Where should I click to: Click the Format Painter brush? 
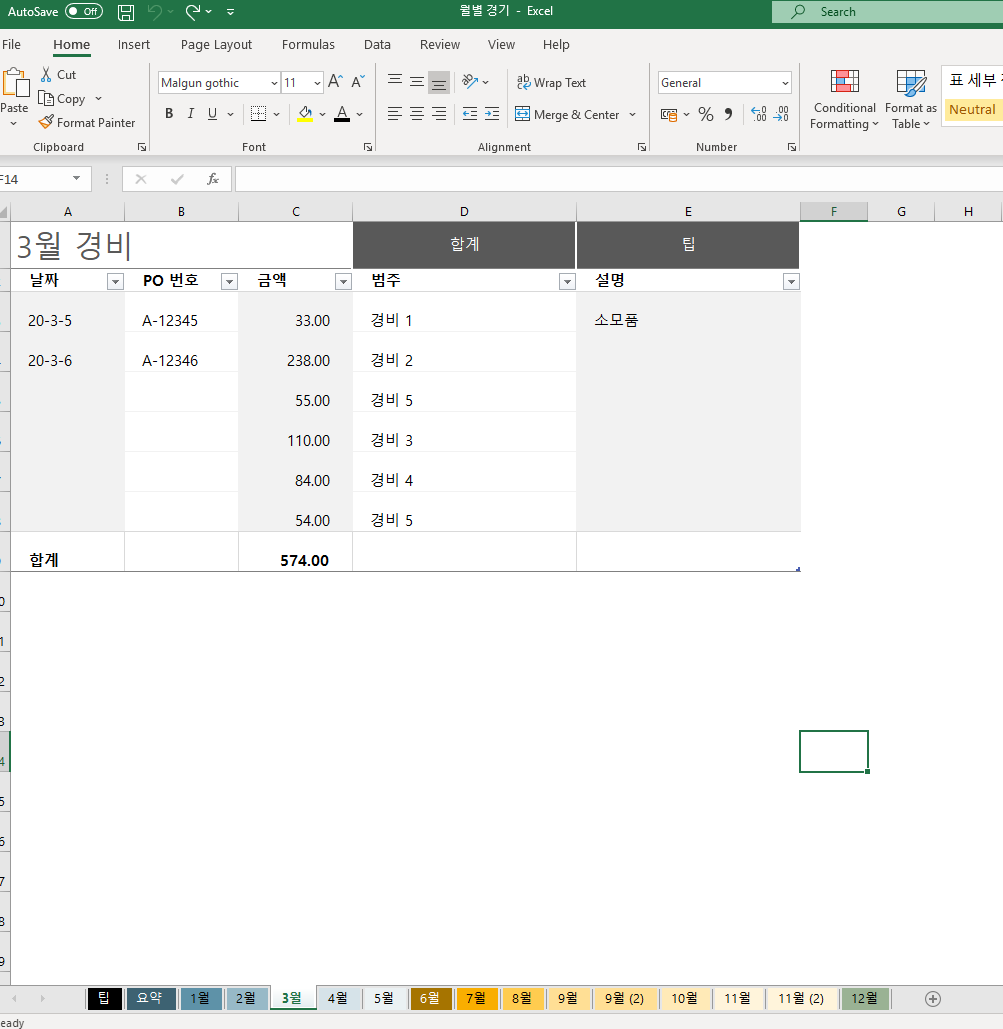46,122
